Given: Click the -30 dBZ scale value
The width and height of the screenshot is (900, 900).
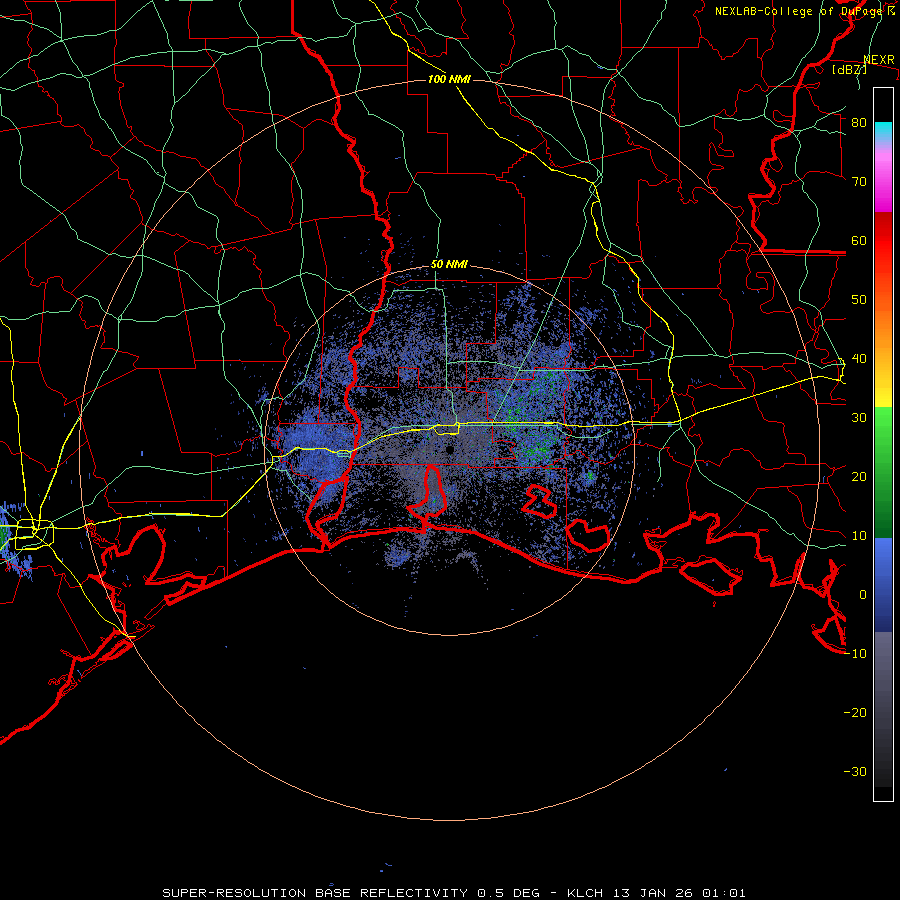Looking at the screenshot, I should 855,771.
